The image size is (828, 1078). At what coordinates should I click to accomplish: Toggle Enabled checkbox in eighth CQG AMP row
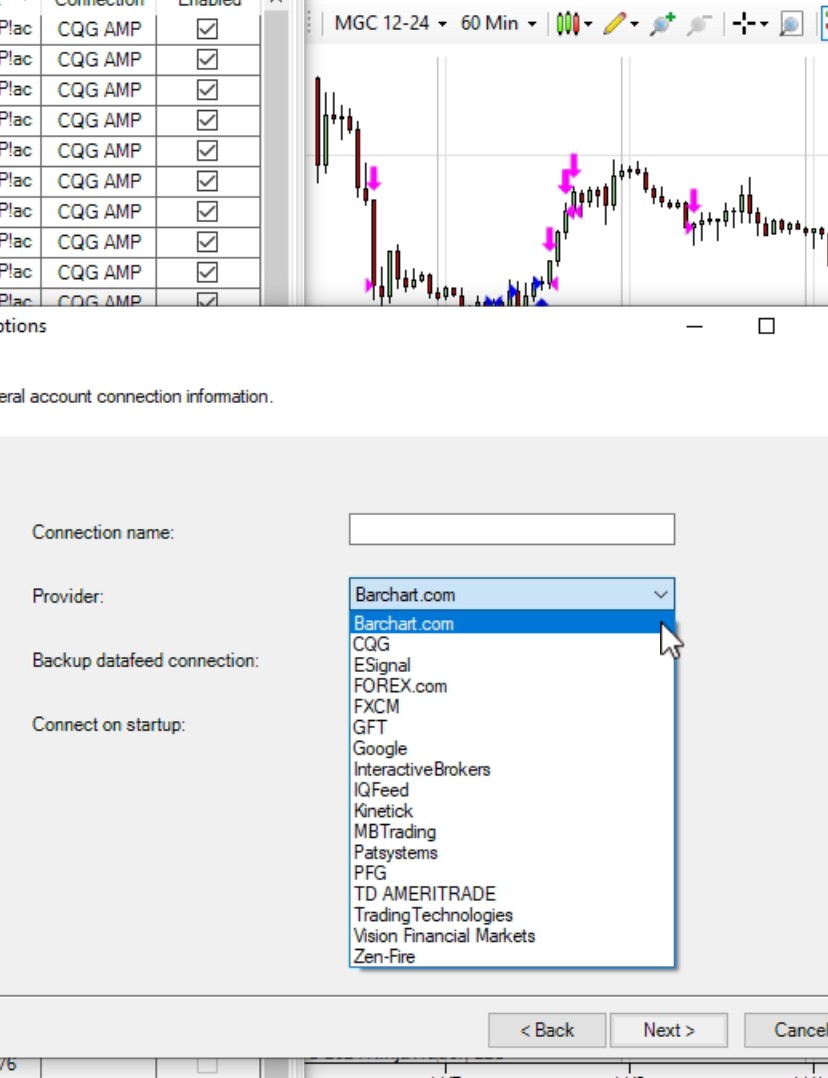207,241
